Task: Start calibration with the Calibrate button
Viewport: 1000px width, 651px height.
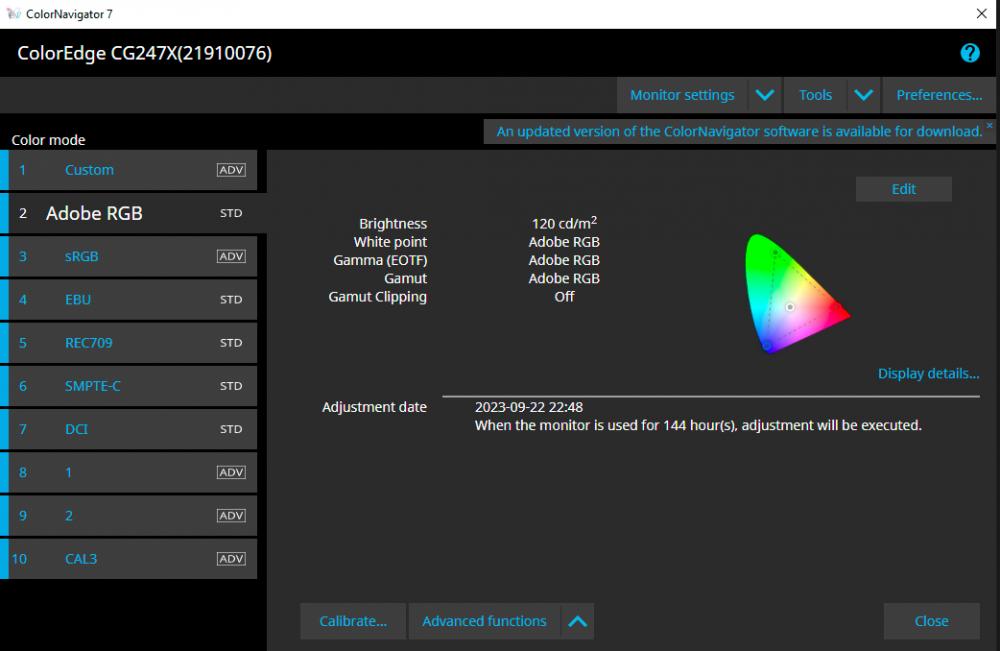Action: (x=353, y=621)
